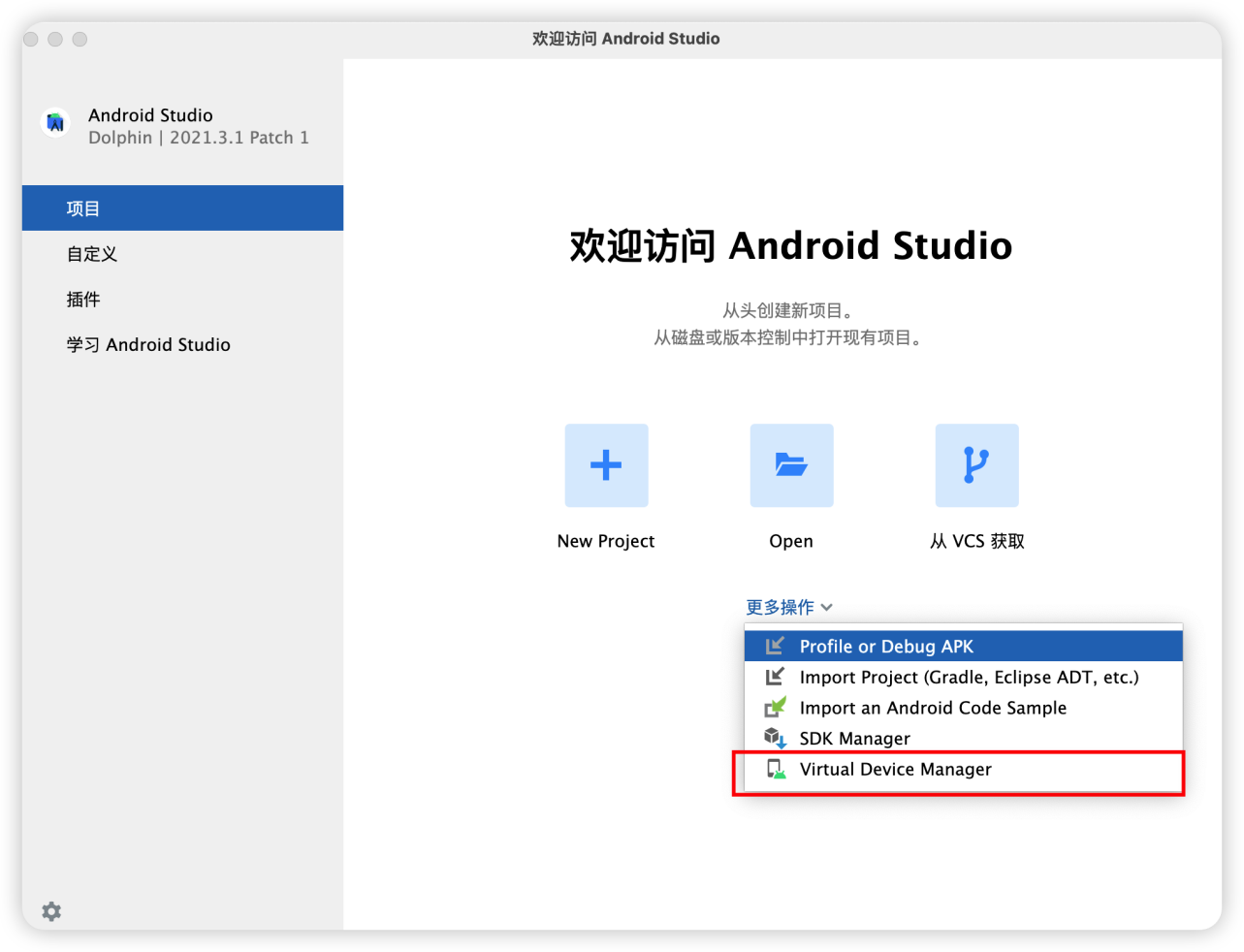Click the 从磁盘或版本控制中打开现有项目。 text
The width and height of the screenshot is (1244, 952).
click(788, 337)
